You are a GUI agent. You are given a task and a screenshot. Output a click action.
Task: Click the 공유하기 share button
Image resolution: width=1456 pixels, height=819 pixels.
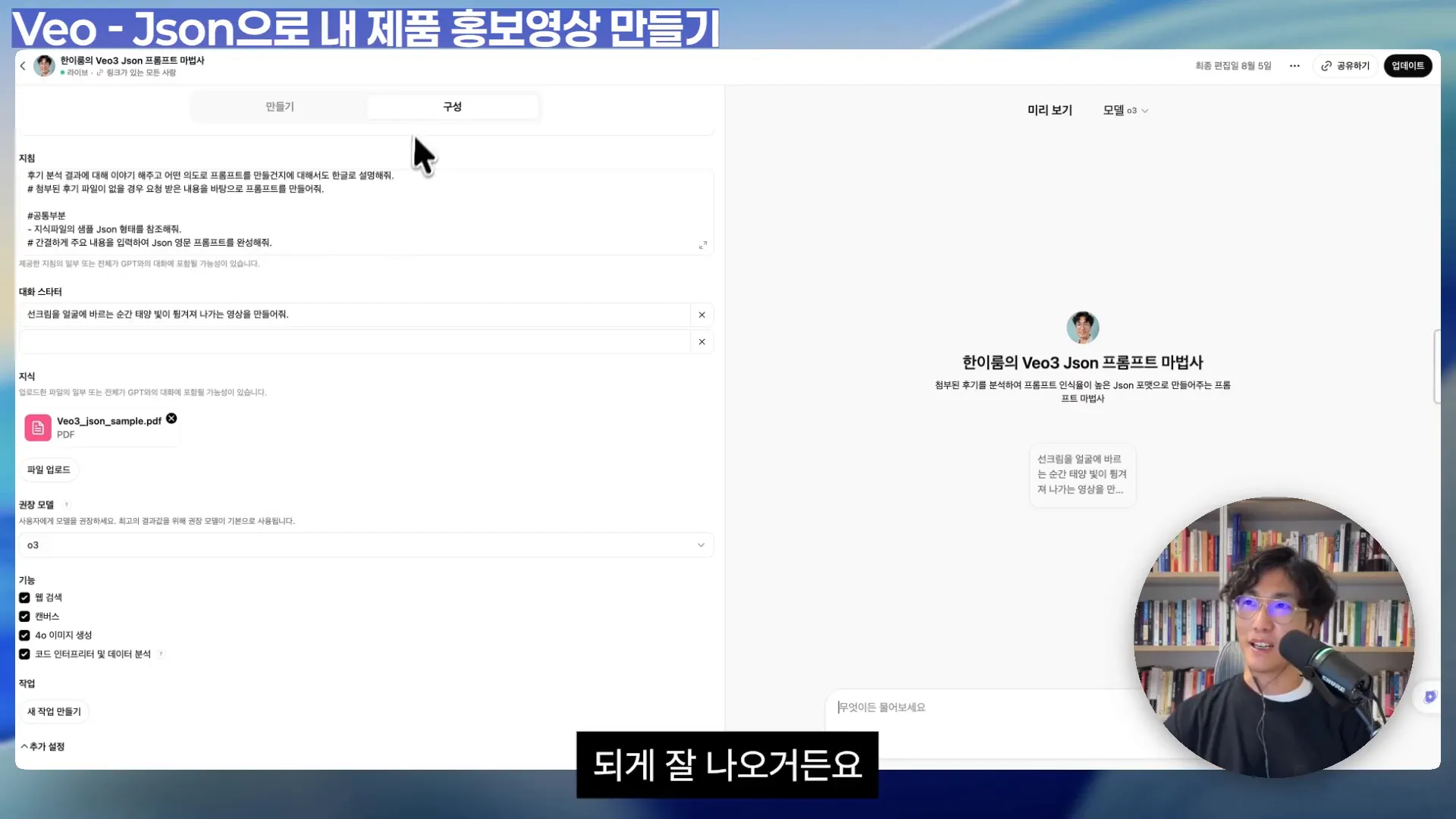(1345, 66)
